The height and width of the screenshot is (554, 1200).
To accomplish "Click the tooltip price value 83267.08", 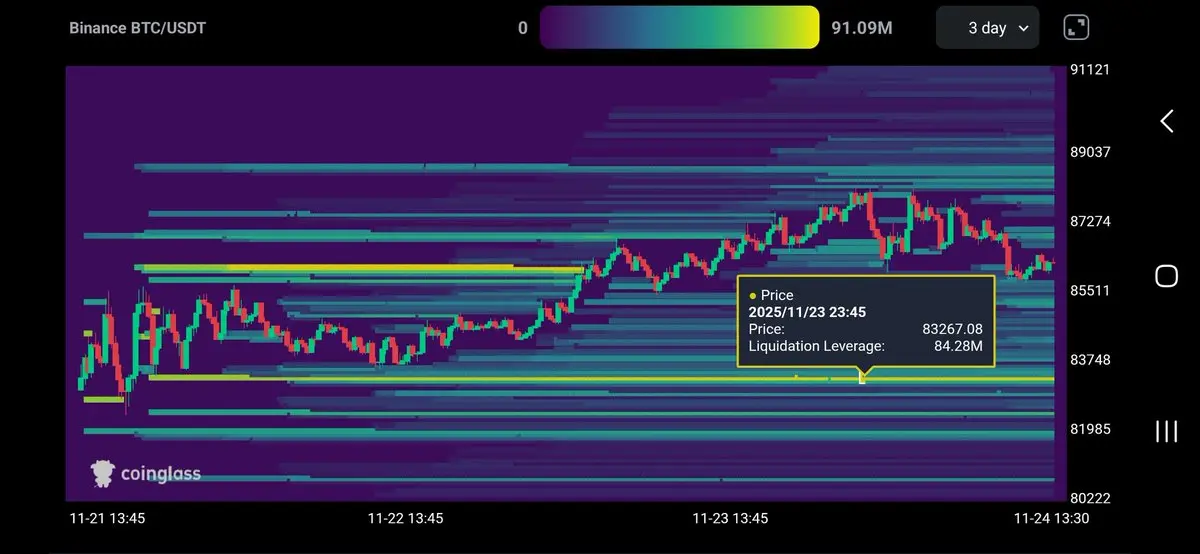I will point(952,329).
